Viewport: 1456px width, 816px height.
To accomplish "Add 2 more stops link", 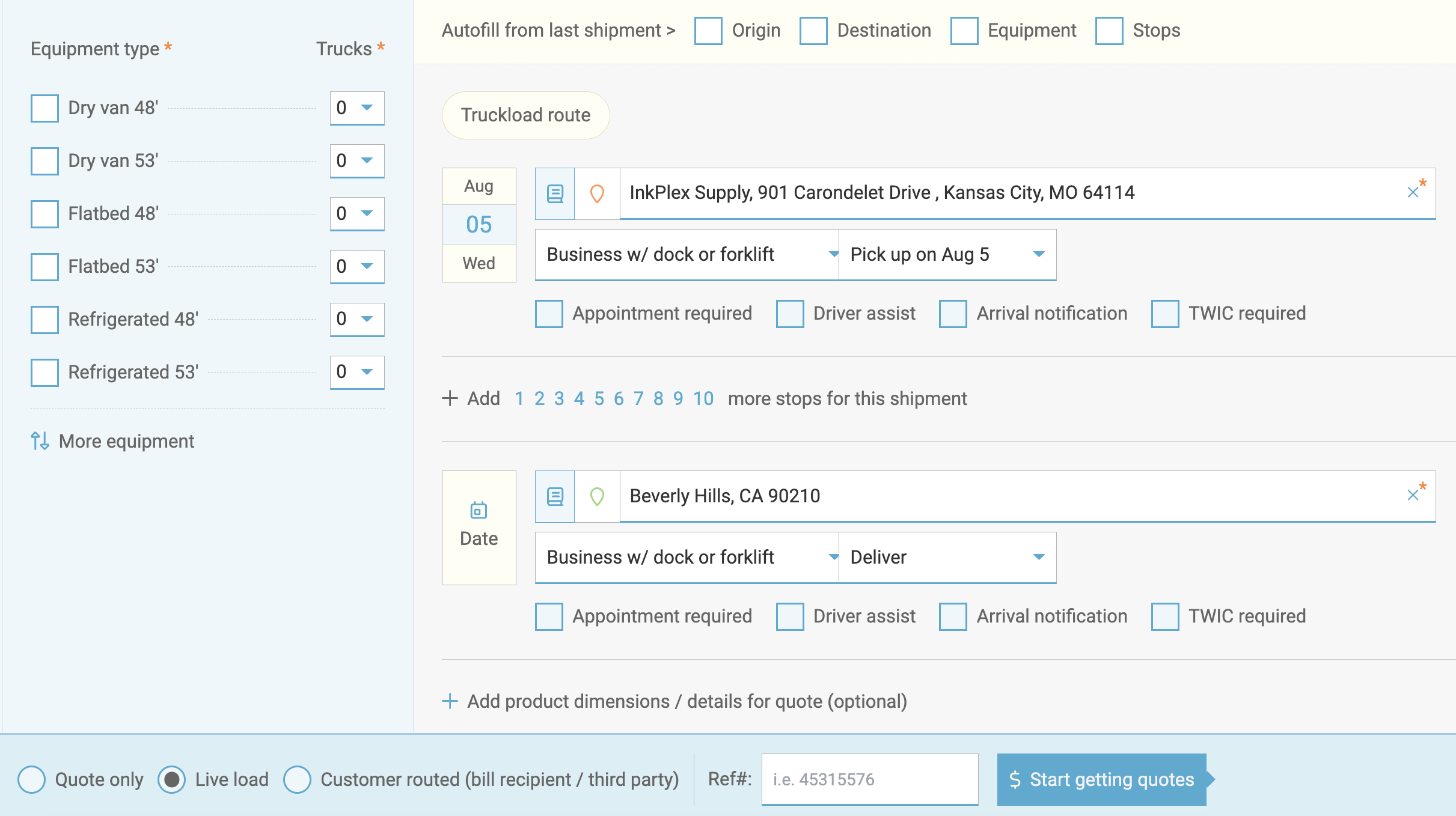I will pos(539,399).
